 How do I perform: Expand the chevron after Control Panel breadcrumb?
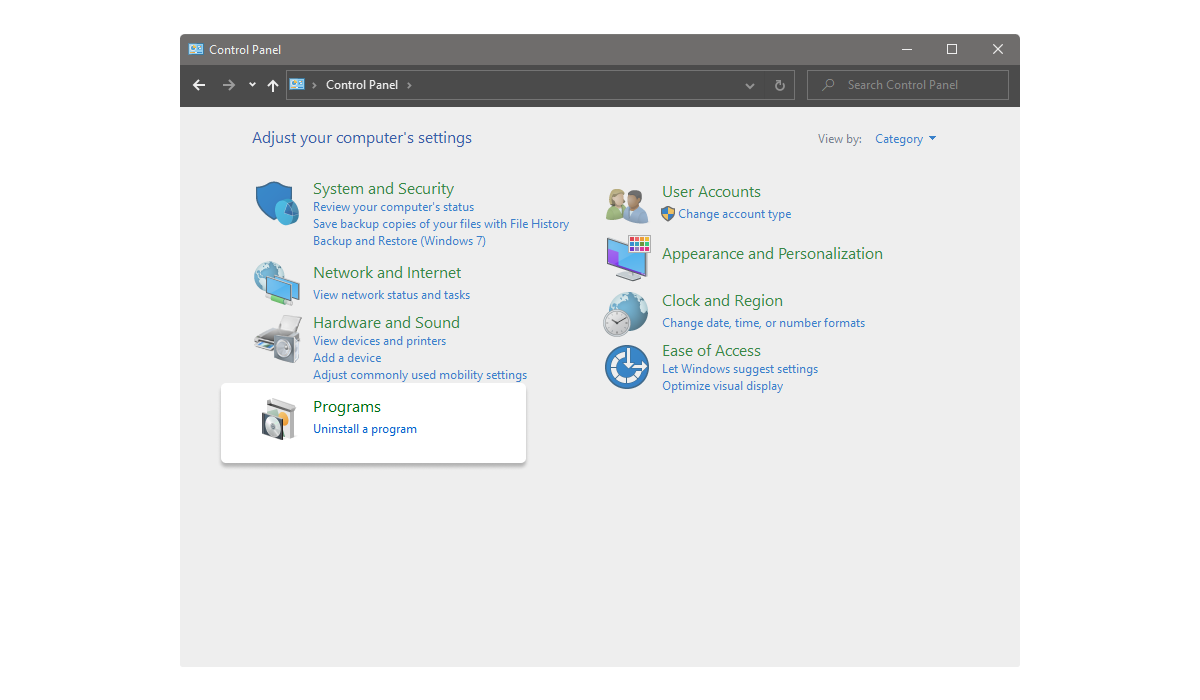(x=409, y=85)
